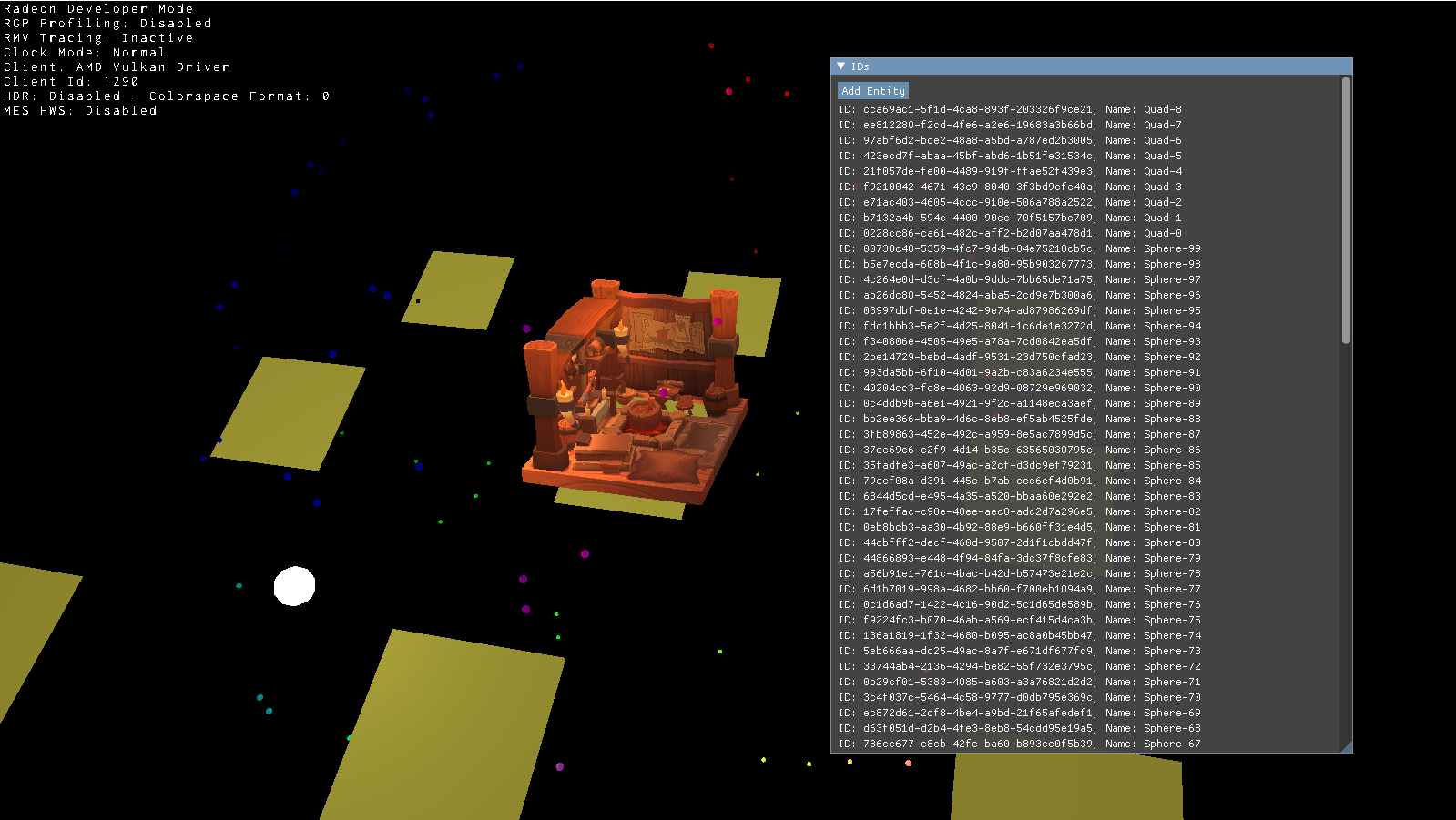Select the row named Sphere-88

1020,419
